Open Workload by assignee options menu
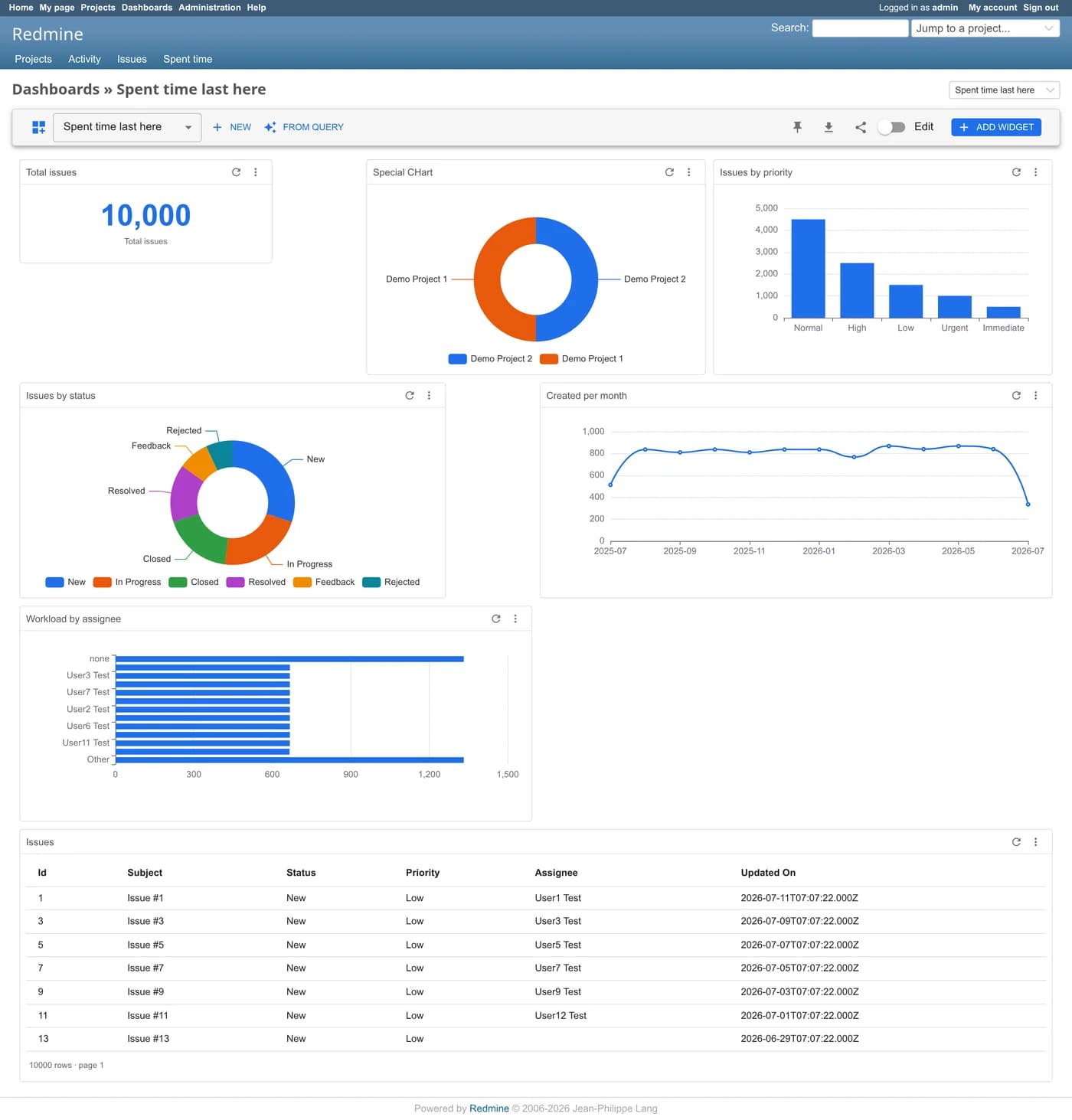Image resolution: width=1072 pixels, height=1120 pixels. click(x=515, y=619)
